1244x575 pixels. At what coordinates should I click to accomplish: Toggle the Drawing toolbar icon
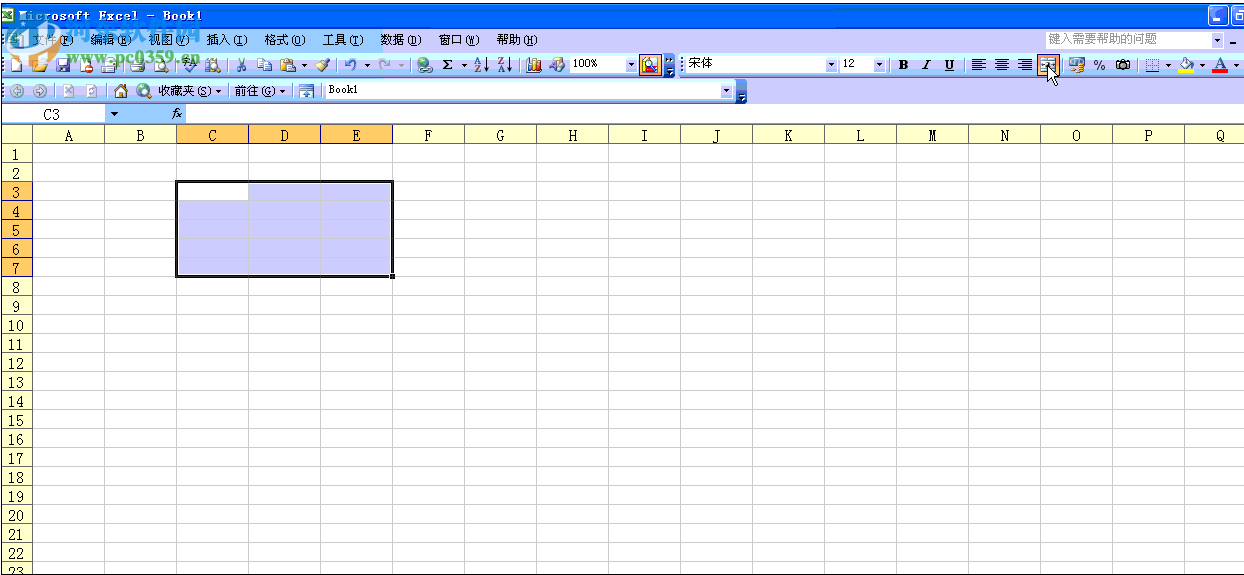pos(557,65)
